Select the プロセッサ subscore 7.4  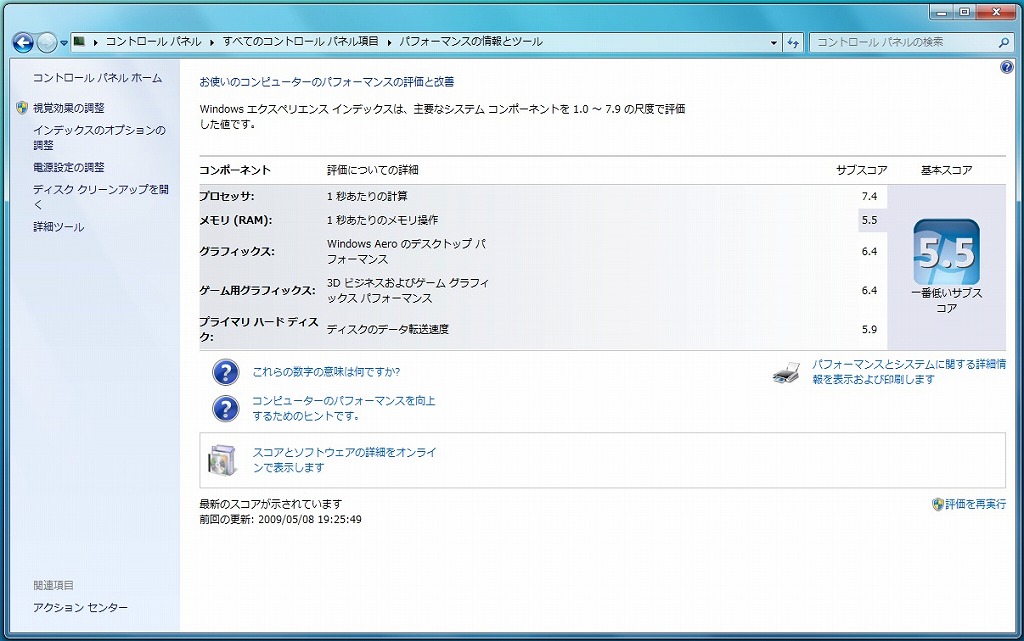pyautogui.click(x=869, y=196)
